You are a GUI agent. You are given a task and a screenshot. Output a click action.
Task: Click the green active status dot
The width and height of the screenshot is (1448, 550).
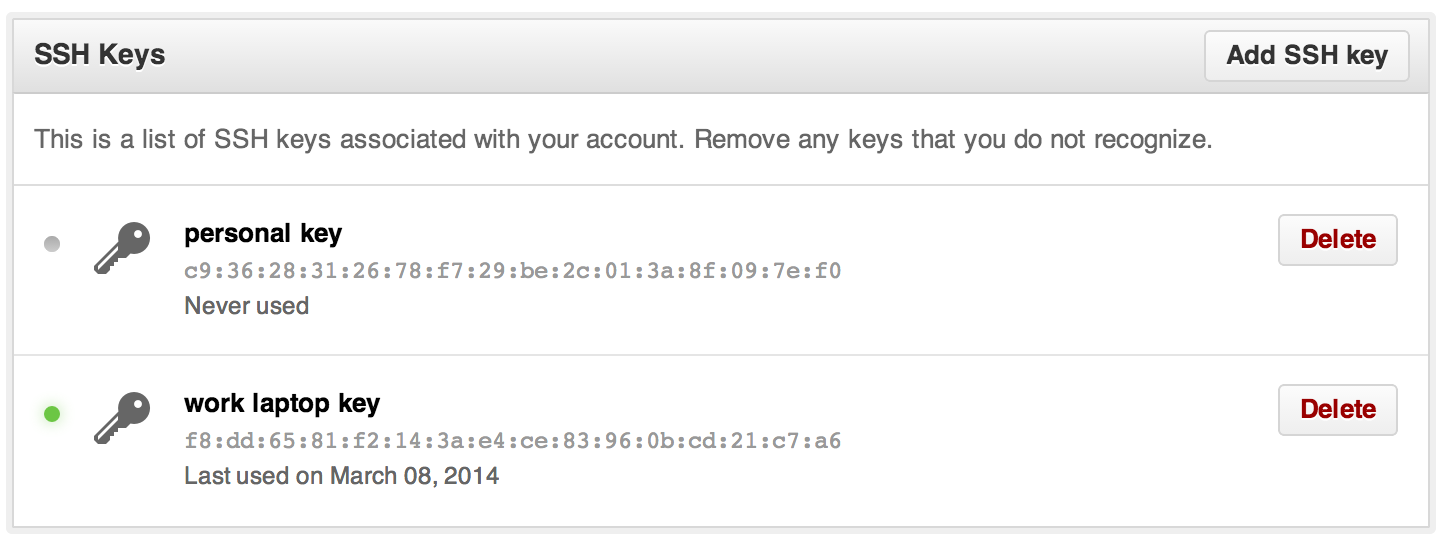(x=52, y=414)
